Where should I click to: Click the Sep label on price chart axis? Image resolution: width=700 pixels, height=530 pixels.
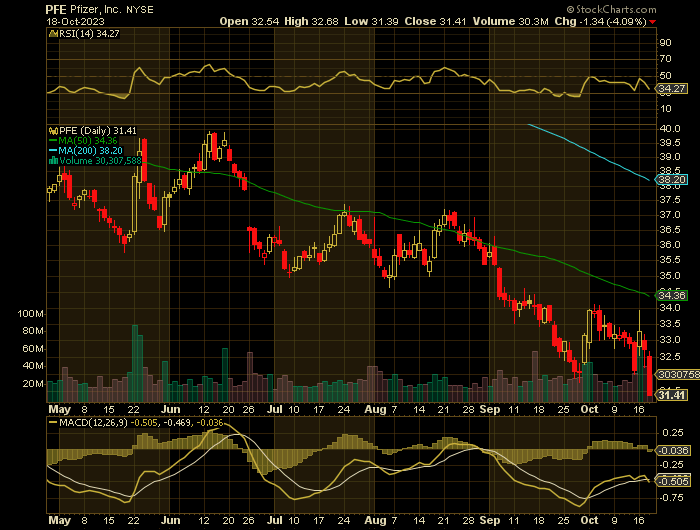490,409
